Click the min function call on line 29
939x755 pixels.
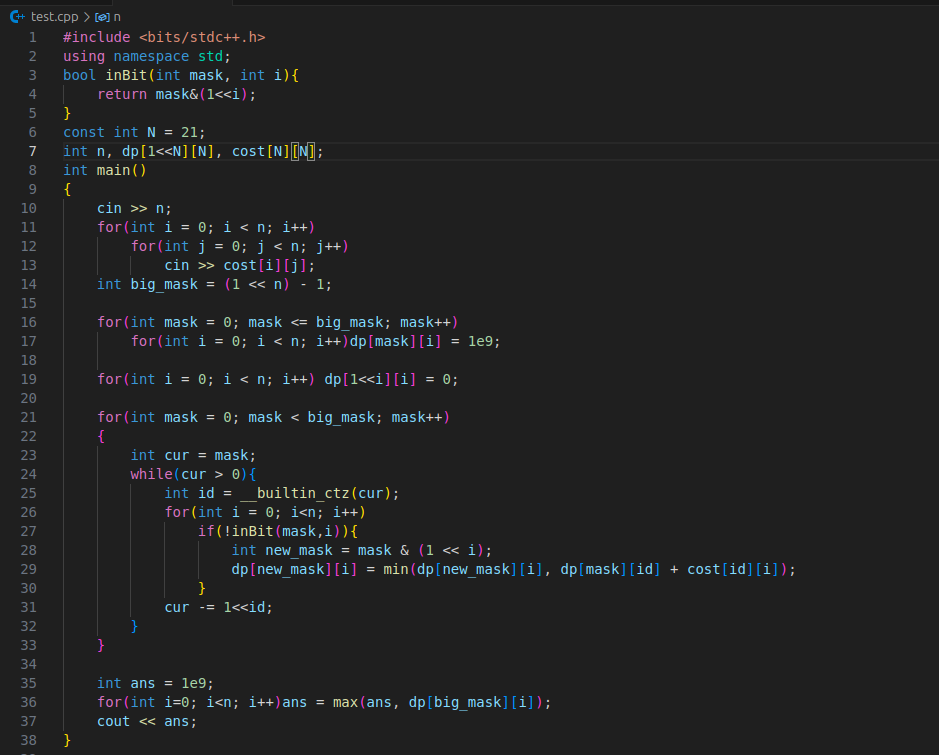(395, 569)
